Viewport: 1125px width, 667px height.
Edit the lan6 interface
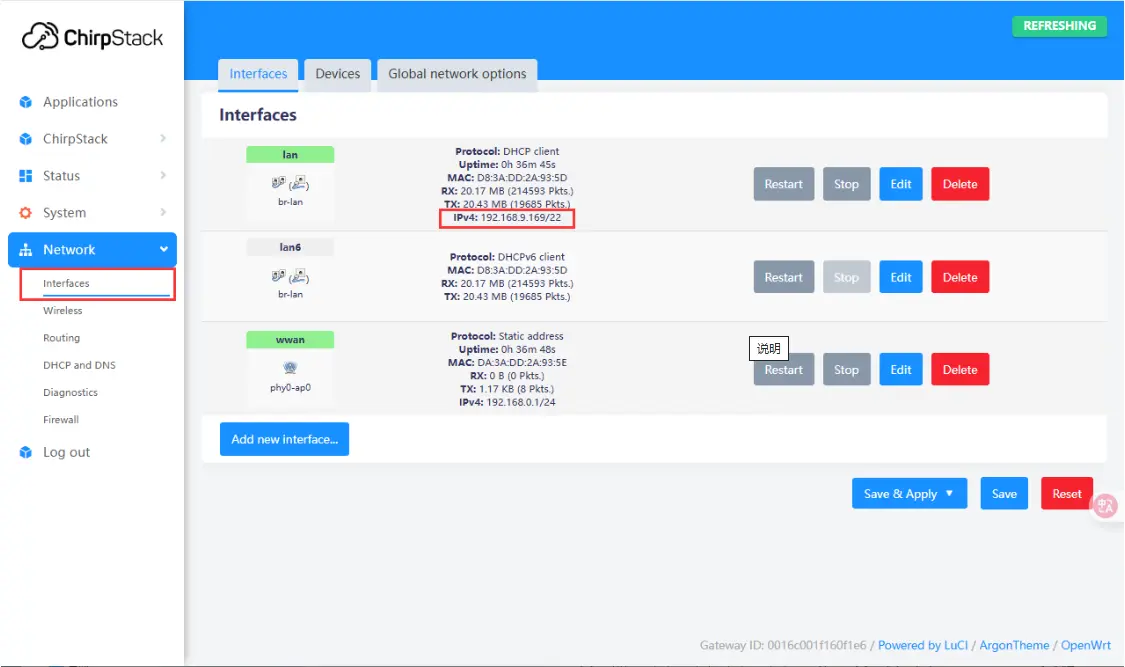pyautogui.click(x=900, y=277)
